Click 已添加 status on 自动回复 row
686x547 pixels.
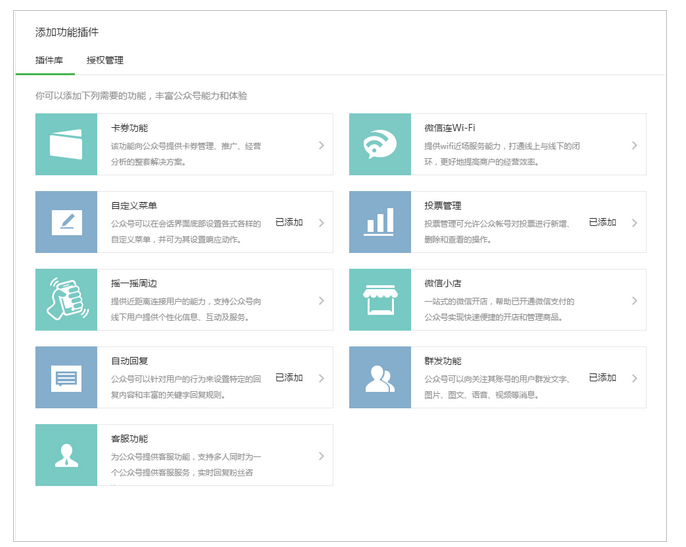pyautogui.click(x=289, y=378)
